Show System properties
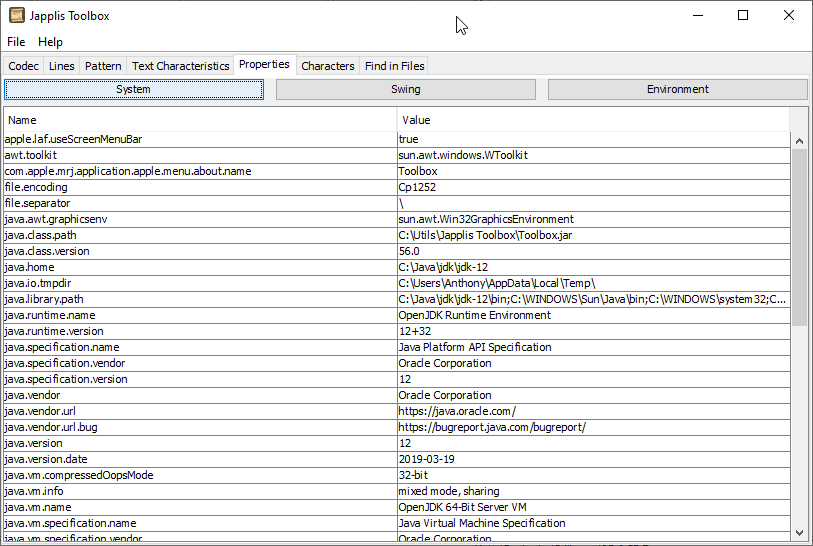This screenshot has height=546, width=813. point(134,90)
